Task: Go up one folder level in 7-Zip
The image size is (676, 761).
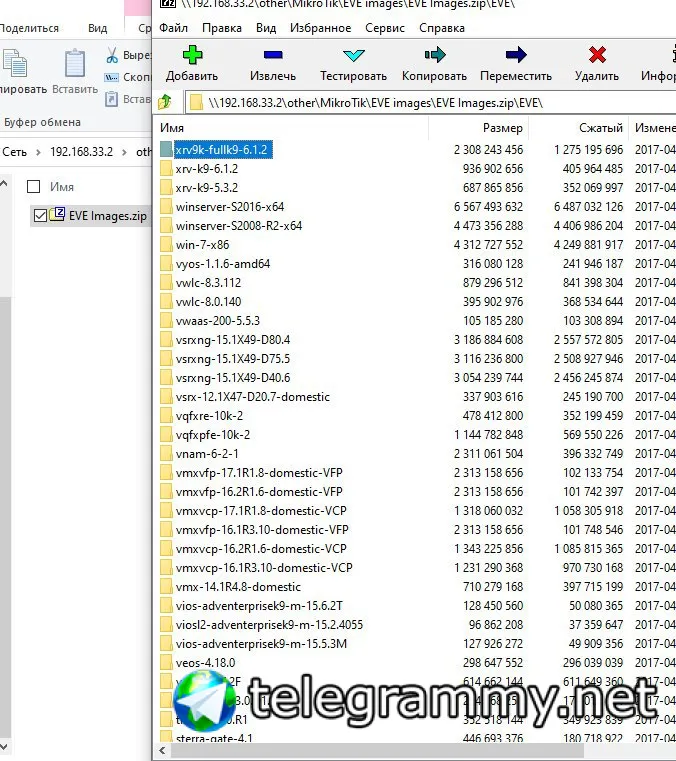Action: click(165, 102)
